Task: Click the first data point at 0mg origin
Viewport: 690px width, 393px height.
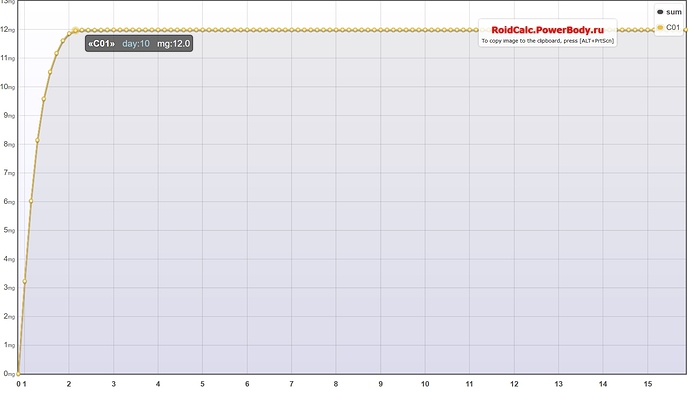Action: pos(18,374)
